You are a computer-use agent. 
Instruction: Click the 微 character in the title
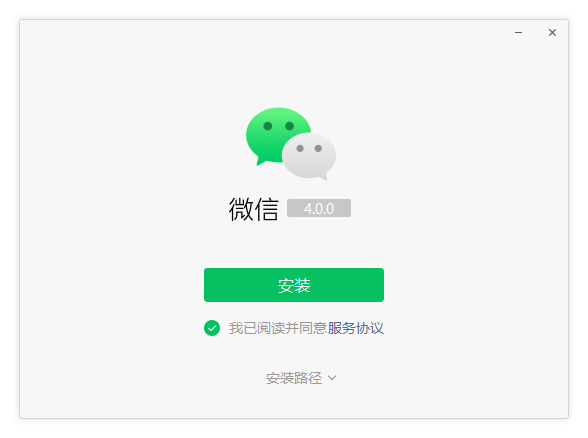[x=241, y=209]
